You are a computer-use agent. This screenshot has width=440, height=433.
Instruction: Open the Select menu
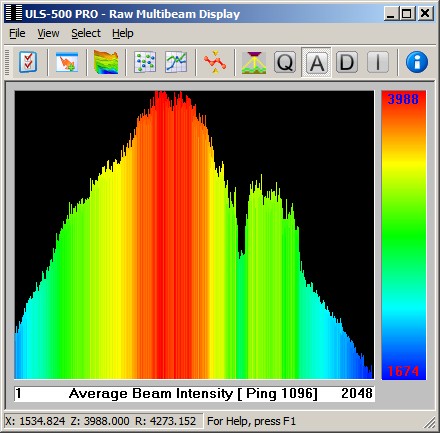[86, 33]
